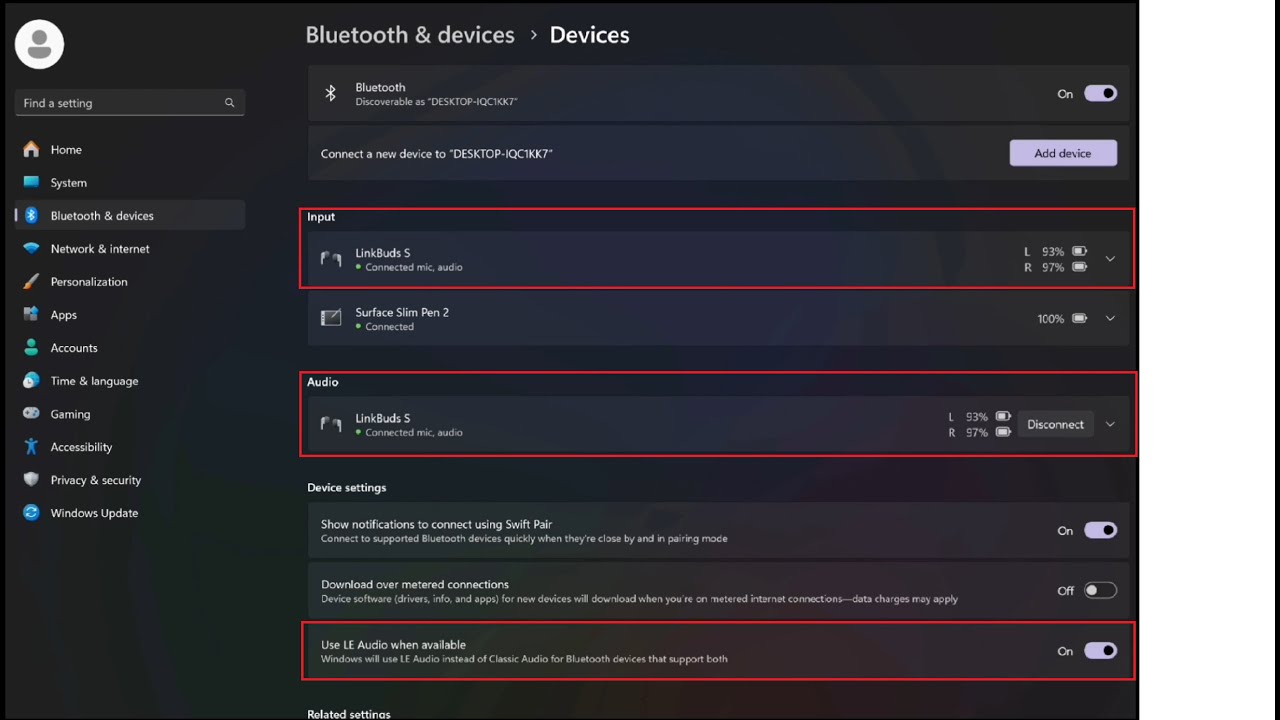Click the Accessibility sidebar icon
Image resolution: width=1280 pixels, height=720 pixels.
pos(31,447)
